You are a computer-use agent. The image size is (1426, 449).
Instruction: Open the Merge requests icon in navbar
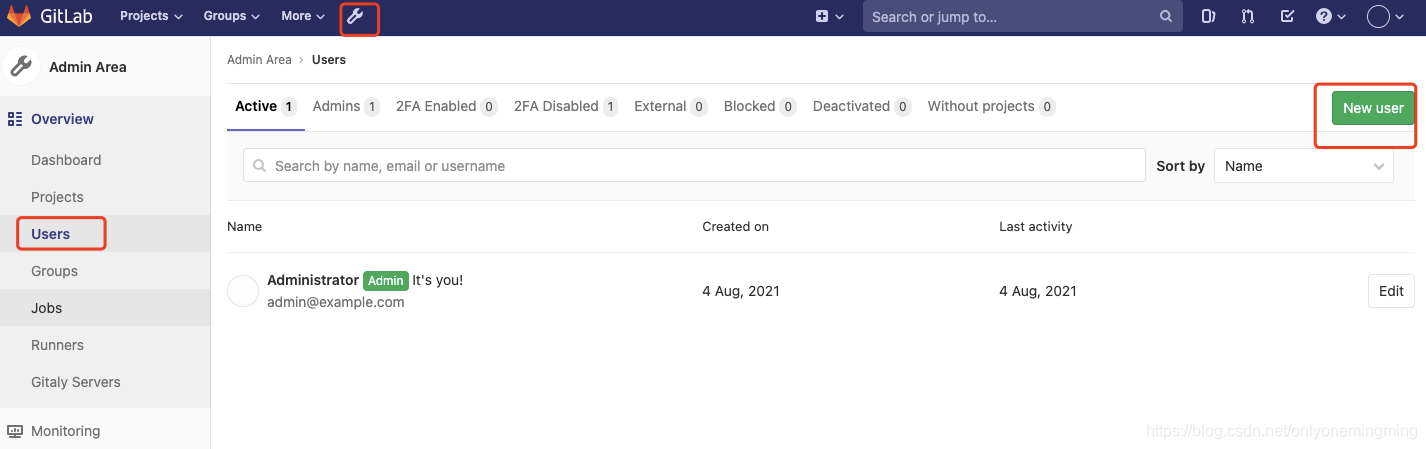tap(1248, 16)
